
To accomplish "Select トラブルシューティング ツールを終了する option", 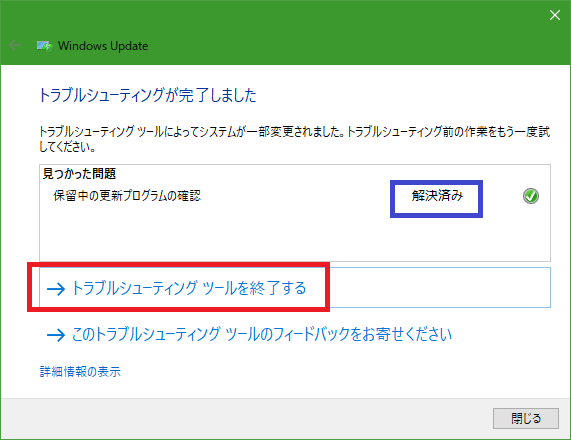I will pos(295,287).
